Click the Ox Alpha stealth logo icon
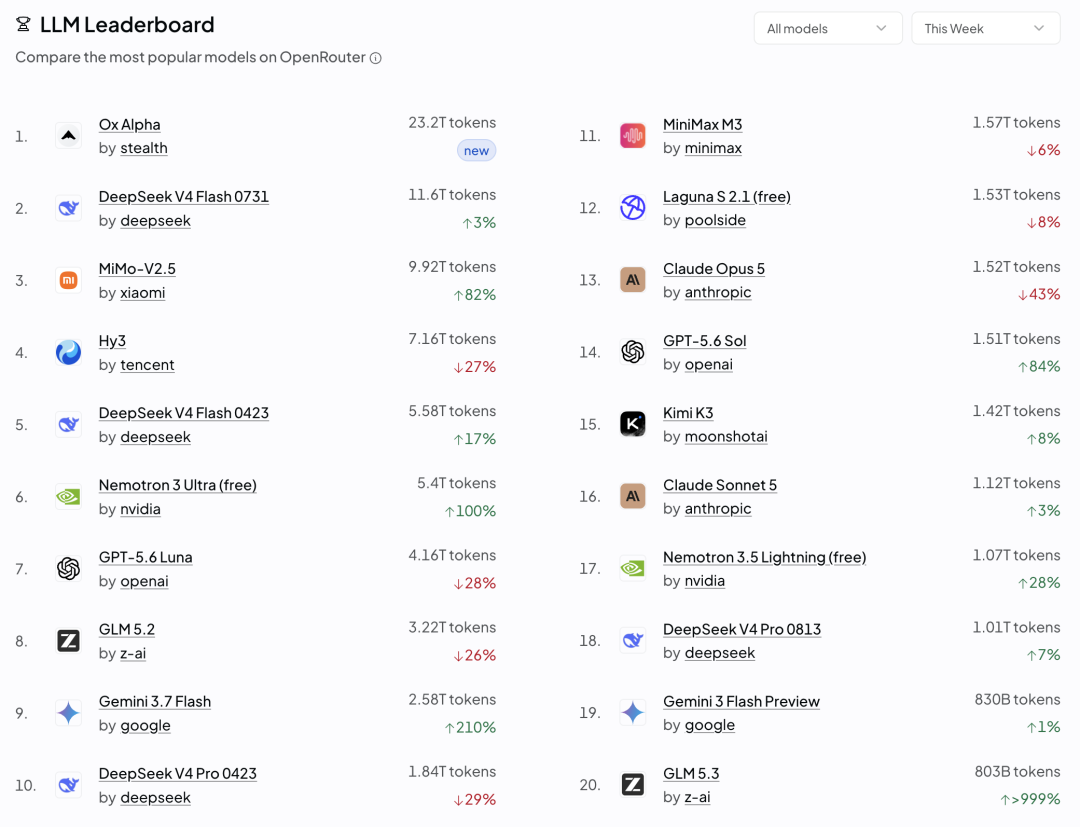The height and width of the screenshot is (827, 1080). tap(68, 136)
